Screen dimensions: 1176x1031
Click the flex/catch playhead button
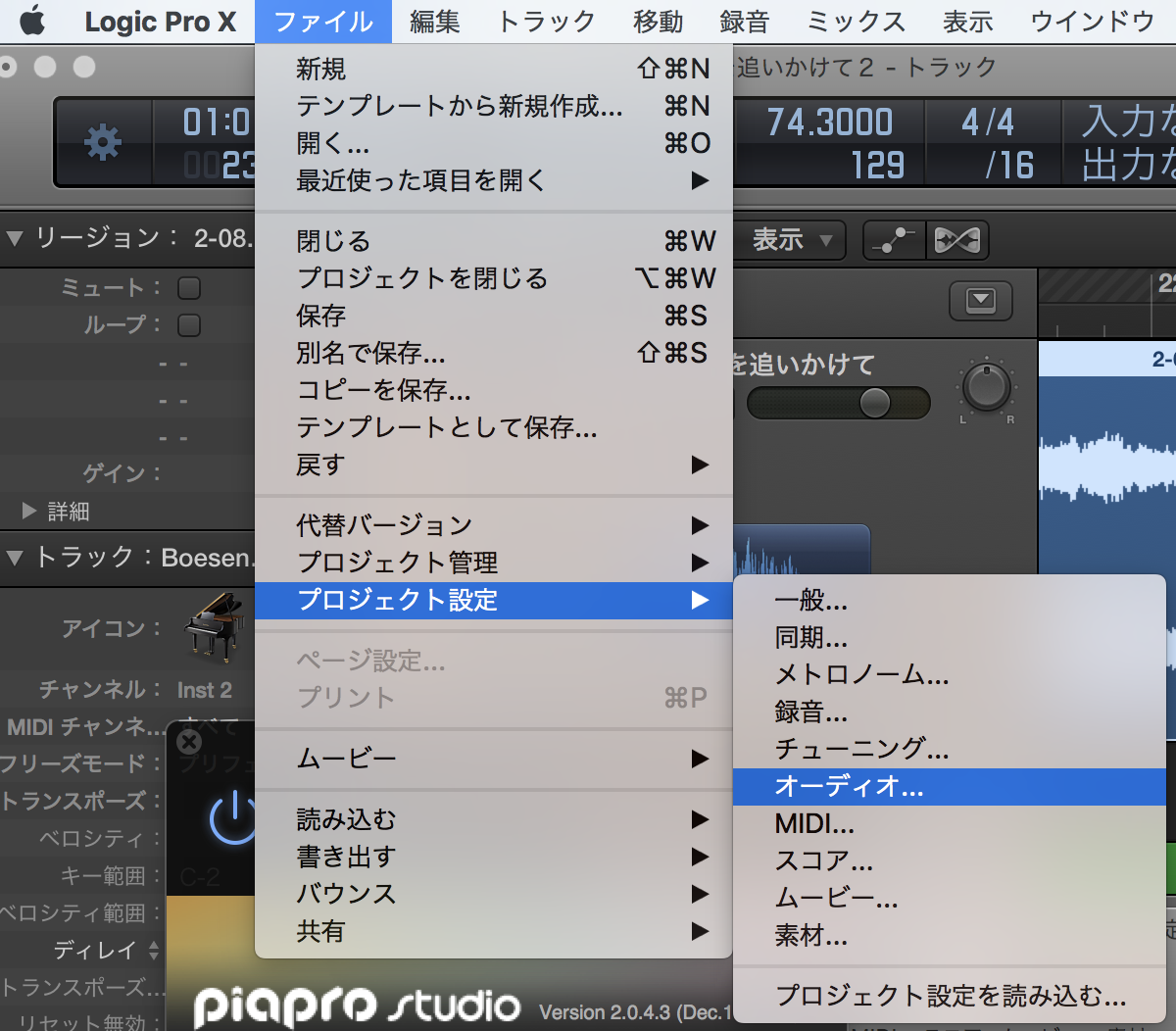point(956,240)
